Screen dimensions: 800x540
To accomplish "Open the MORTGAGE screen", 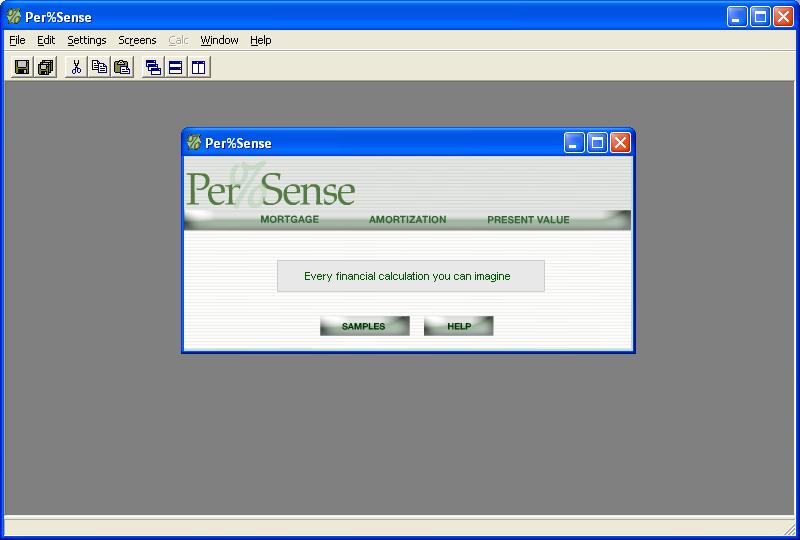I will [x=289, y=219].
